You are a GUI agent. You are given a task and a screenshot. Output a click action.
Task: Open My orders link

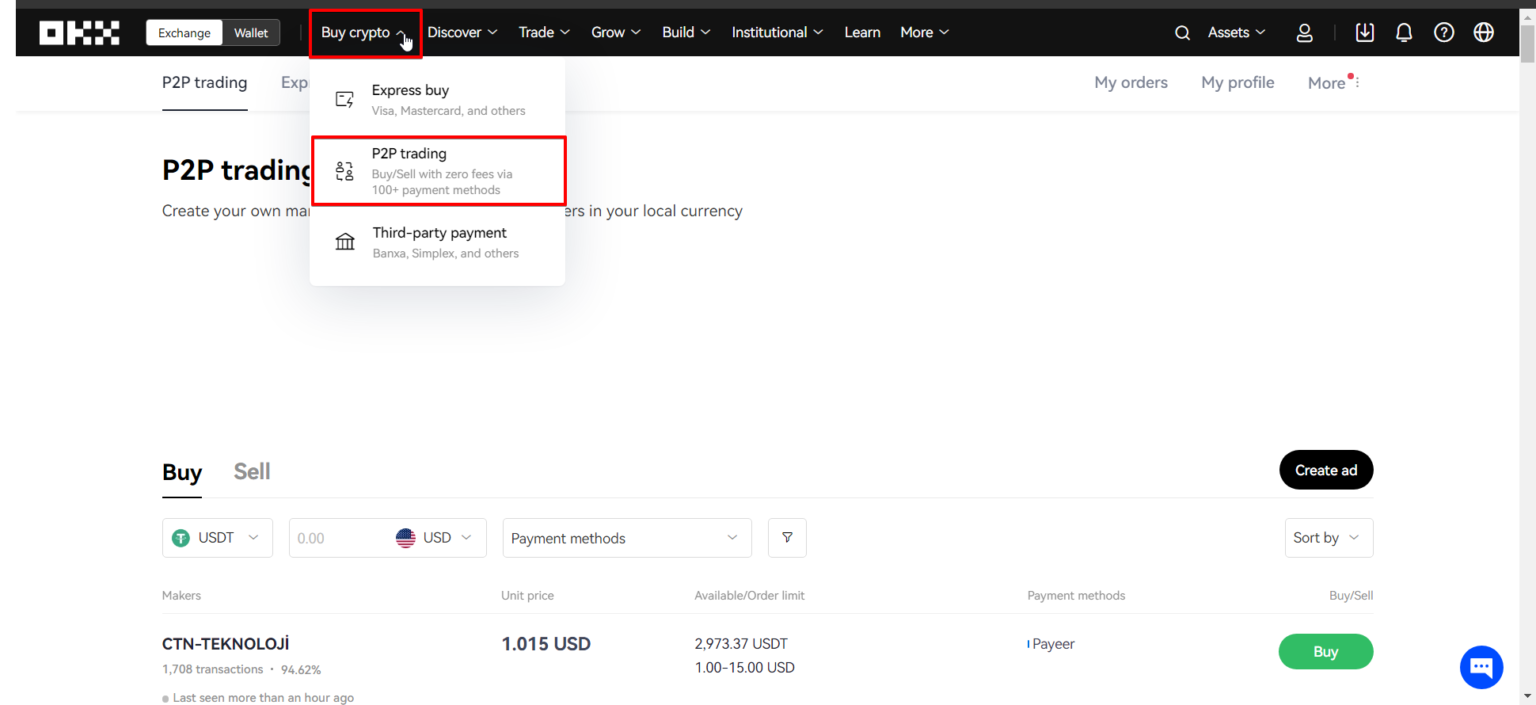point(1131,82)
